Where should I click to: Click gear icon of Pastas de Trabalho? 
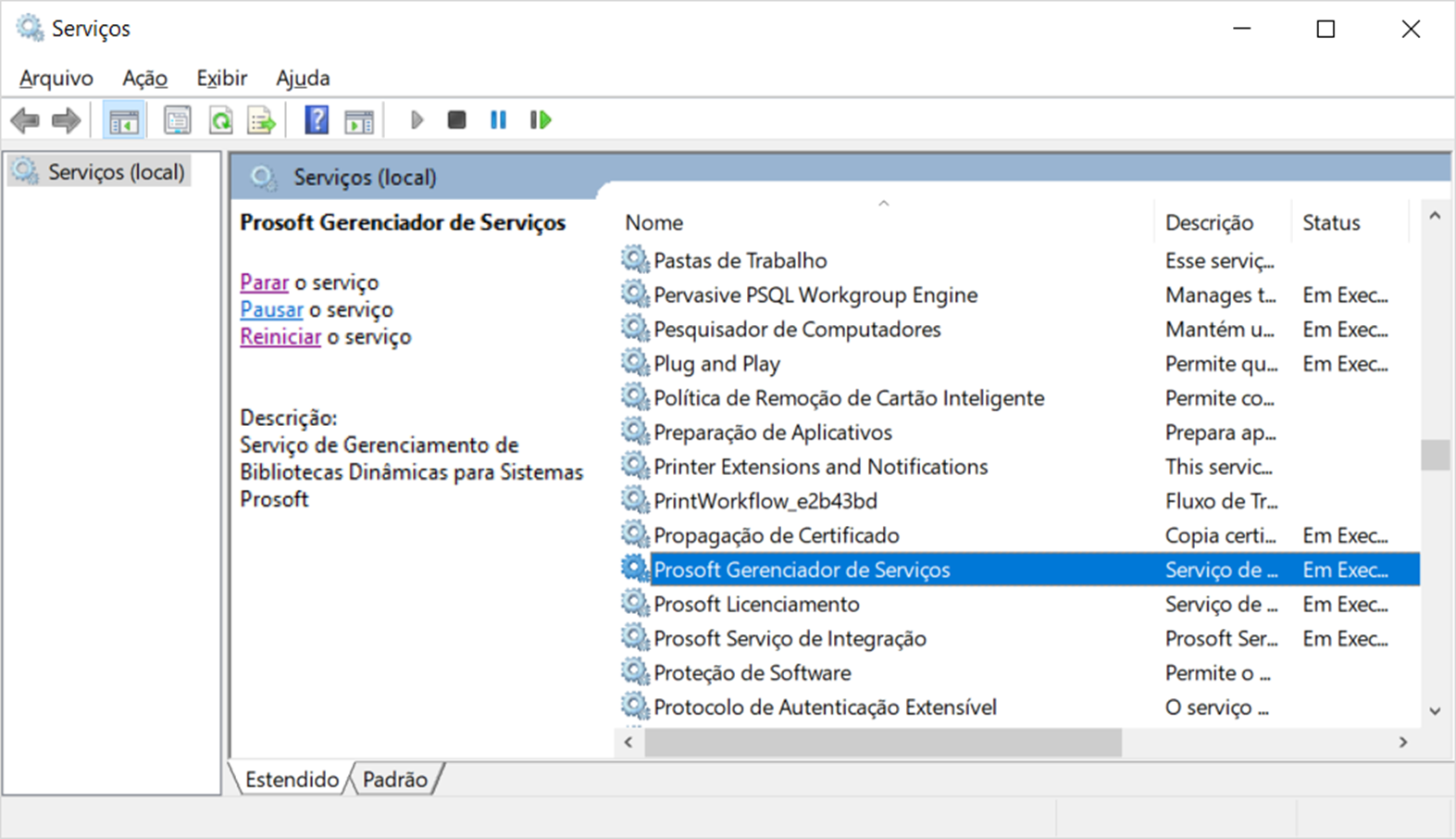(x=635, y=259)
